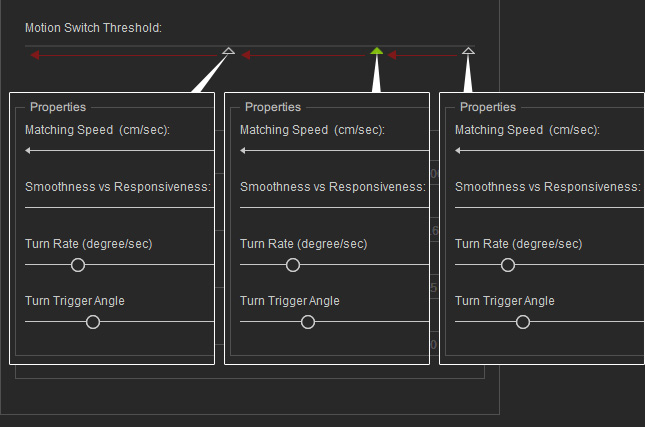Click Turn Rate slider handle in right panel
This screenshot has height=427, width=645.
click(x=508, y=265)
